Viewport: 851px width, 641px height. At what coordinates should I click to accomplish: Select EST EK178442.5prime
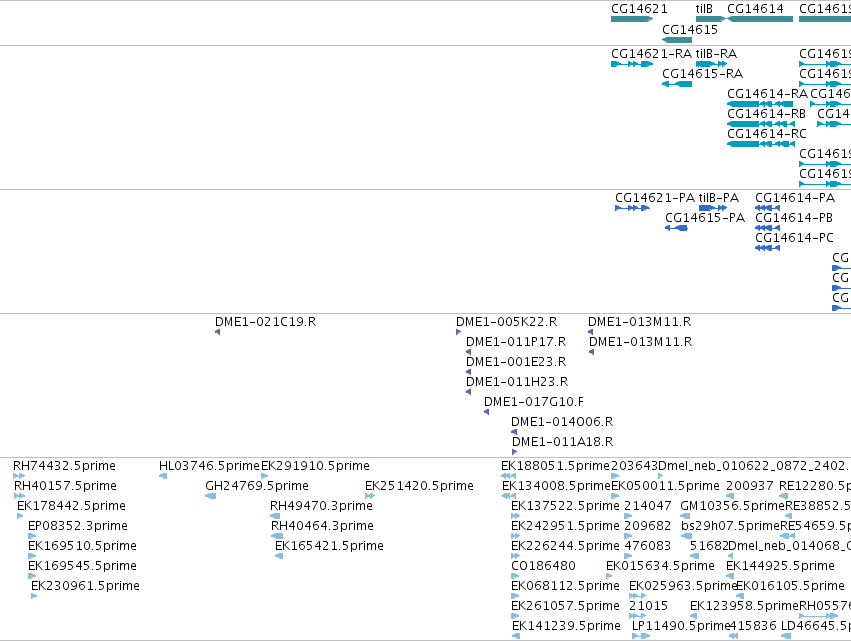click(x=20, y=516)
